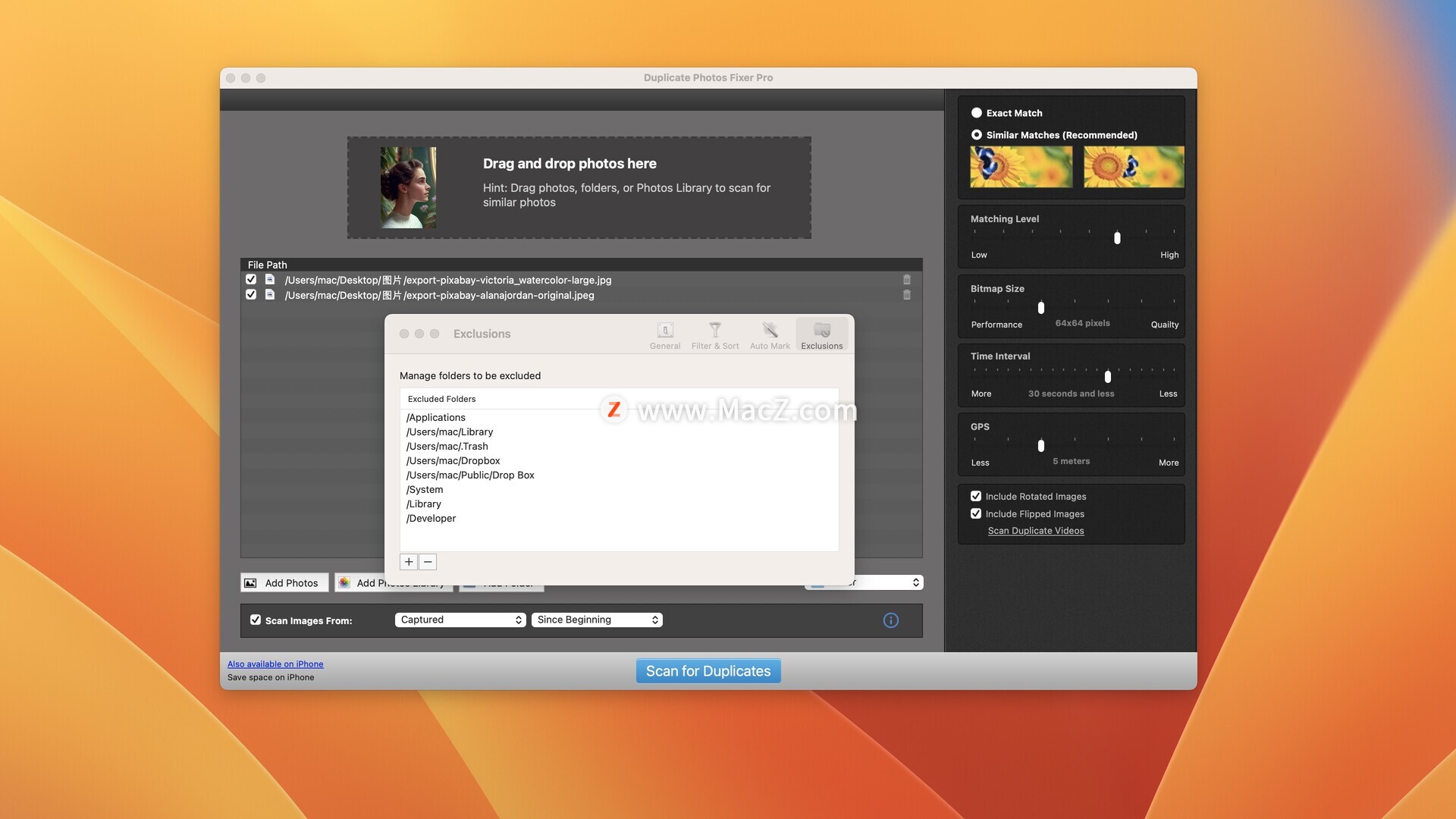
Task: Open the Captured dropdown
Action: pos(460,620)
